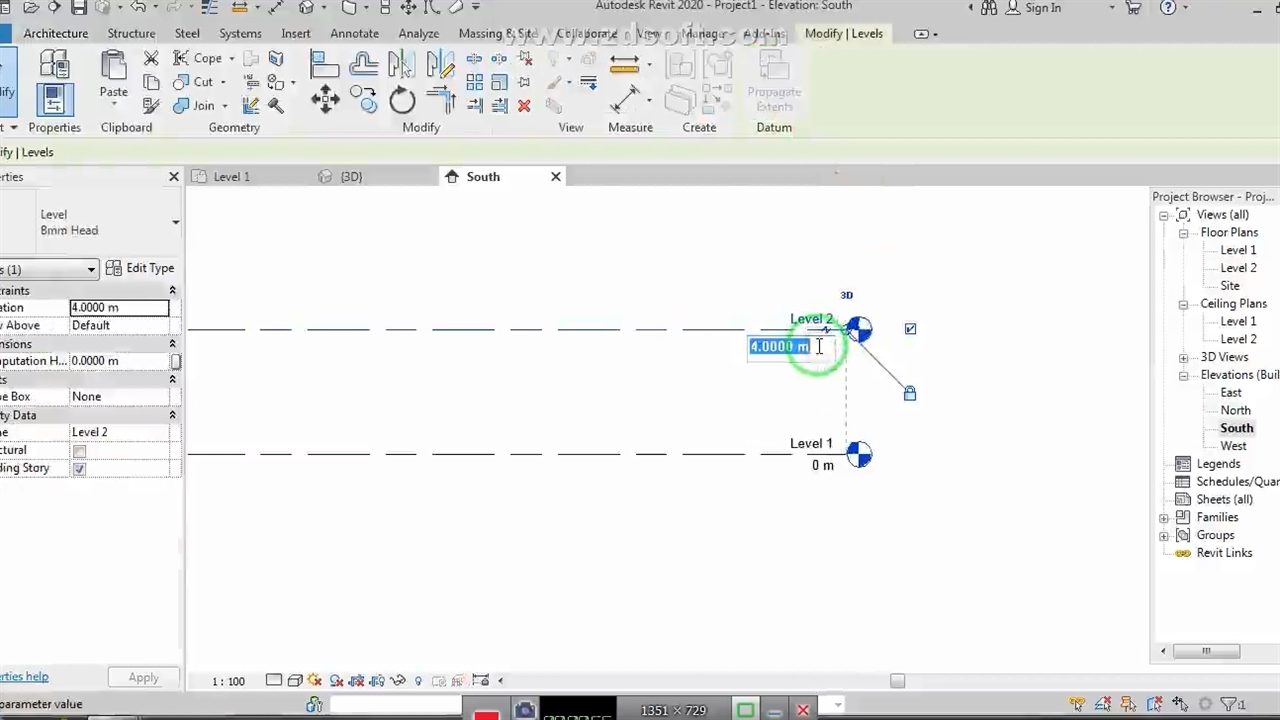Uncheck the Building Story checkbox
The width and height of the screenshot is (1280, 720).
[x=79, y=469]
